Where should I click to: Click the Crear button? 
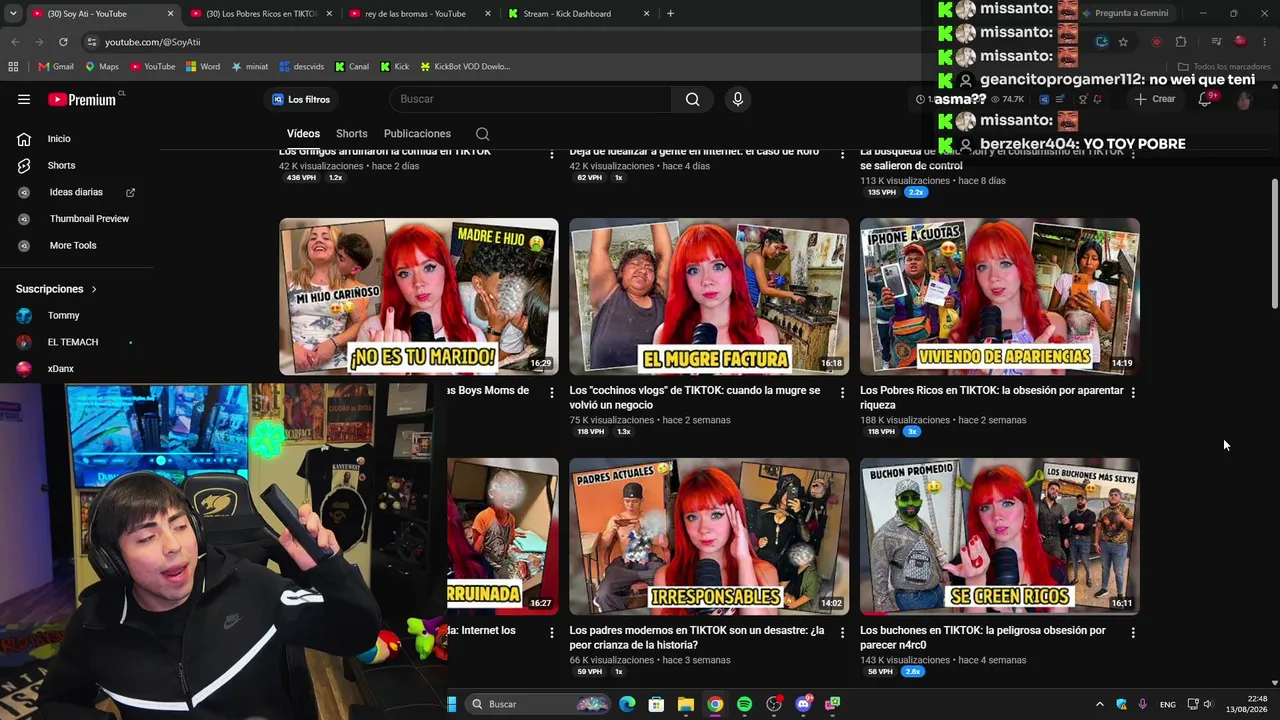click(x=1155, y=99)
